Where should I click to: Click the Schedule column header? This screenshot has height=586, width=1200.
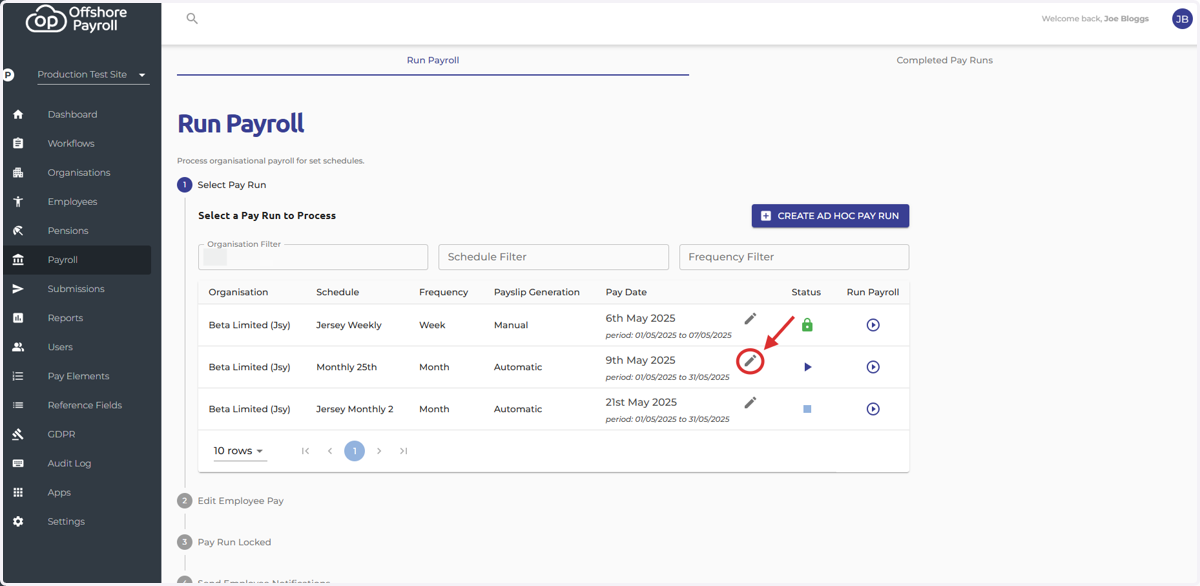click(x=337, y=292)
